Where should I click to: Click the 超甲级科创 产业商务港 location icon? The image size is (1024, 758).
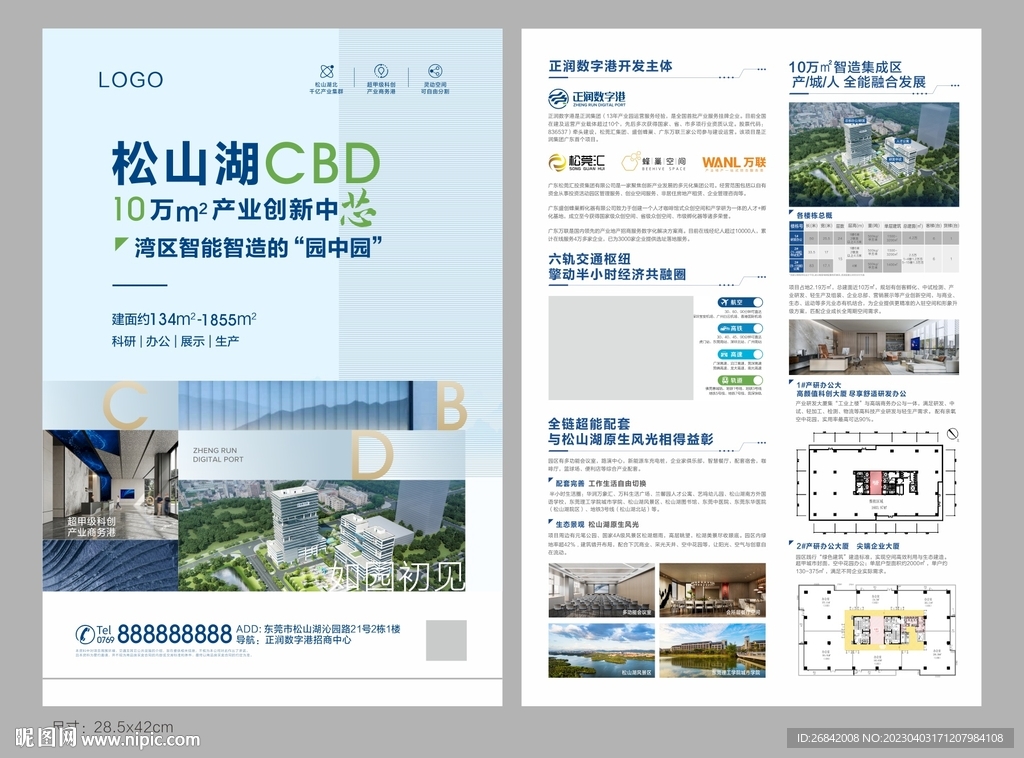[381, 71]
